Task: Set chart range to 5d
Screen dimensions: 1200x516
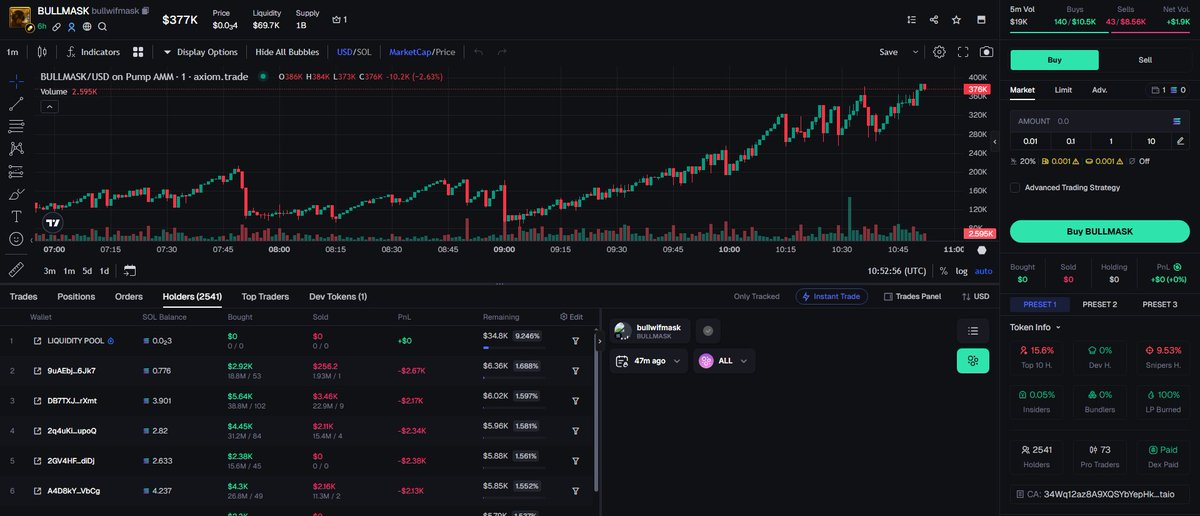Action: tap(87, 271)
